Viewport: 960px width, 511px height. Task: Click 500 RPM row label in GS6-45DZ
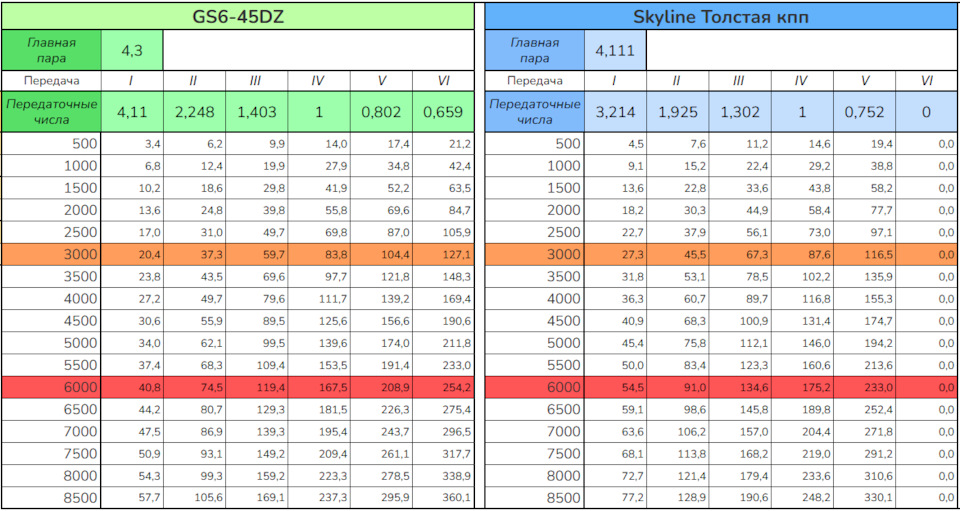coord(51,144)
